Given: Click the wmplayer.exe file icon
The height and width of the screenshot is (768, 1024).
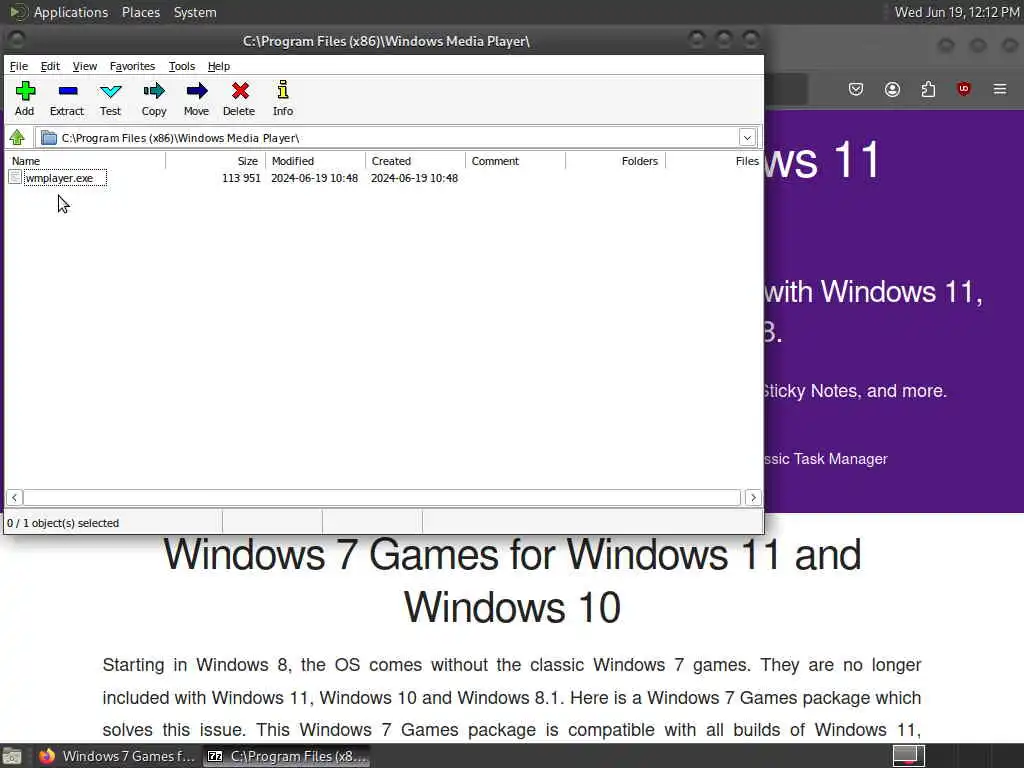Looking at the screenshot, I should 15,177.
